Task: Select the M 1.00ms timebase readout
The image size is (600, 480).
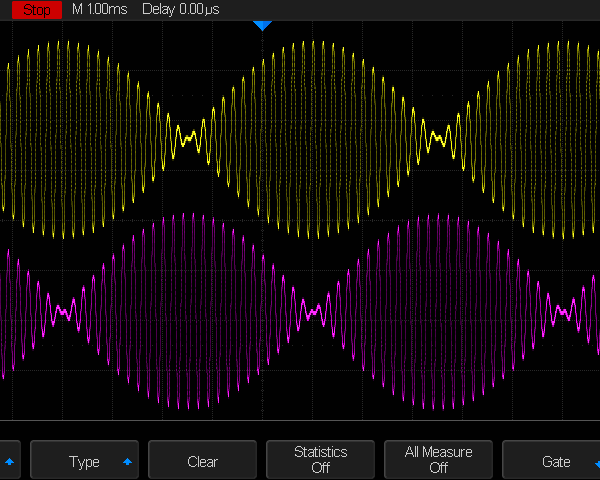Action: click(101, 9)
